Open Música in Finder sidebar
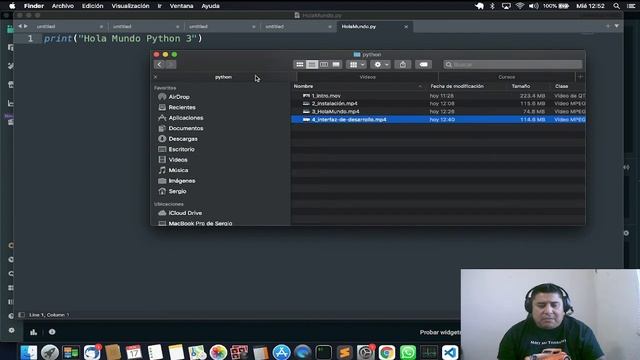 point(173,170)
